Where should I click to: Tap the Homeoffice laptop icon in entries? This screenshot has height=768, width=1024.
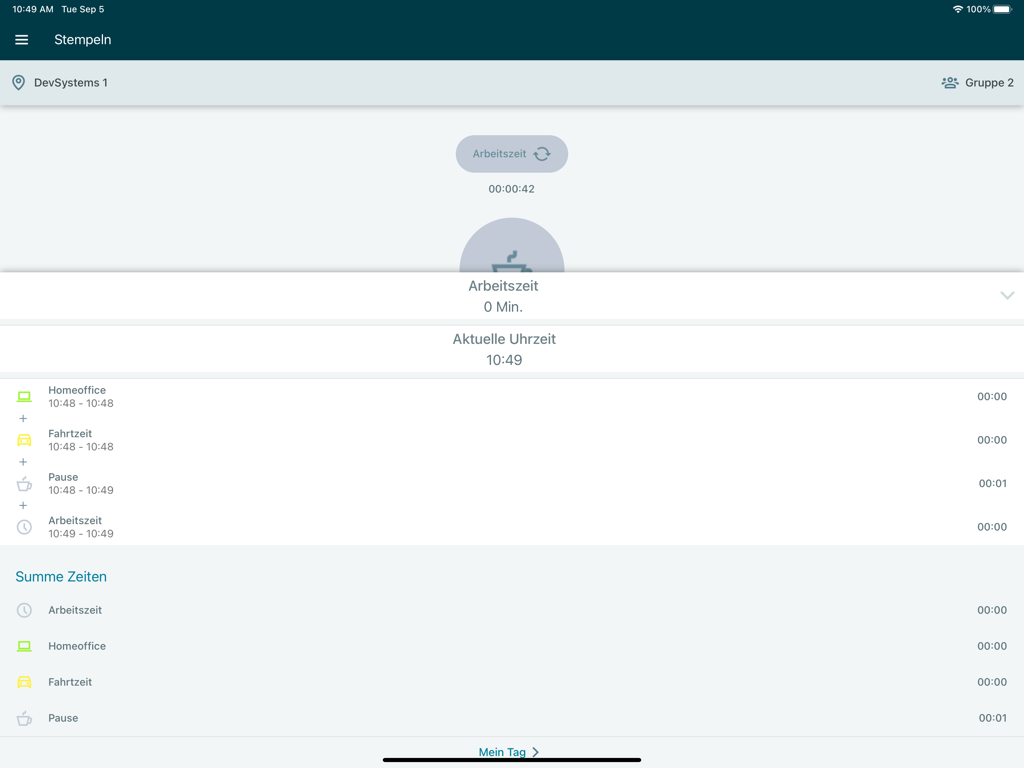(24, 397)
